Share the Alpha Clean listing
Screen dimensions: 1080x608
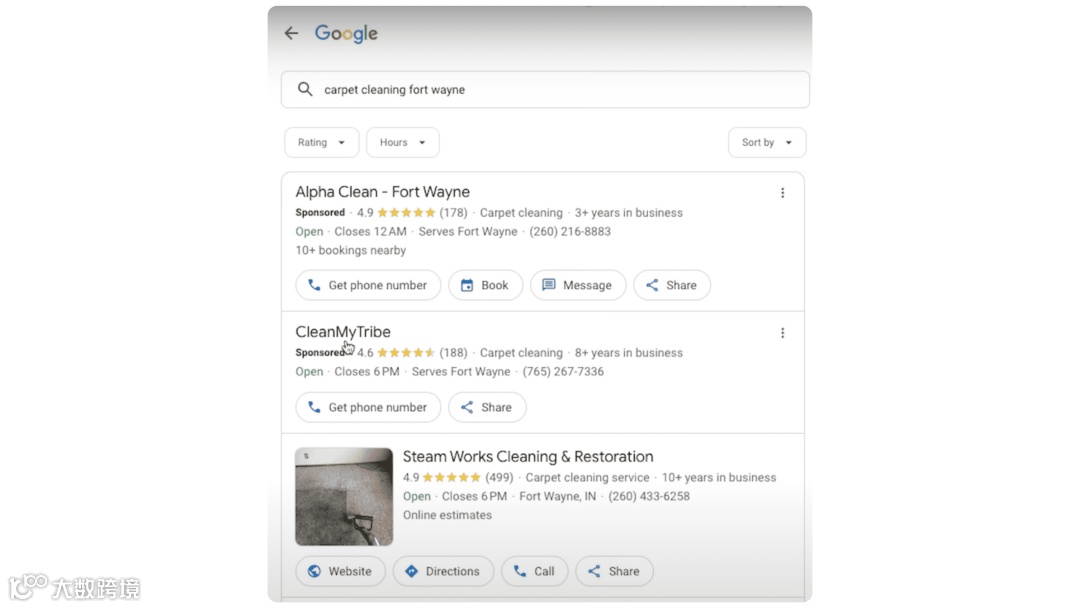pyautogui.click(x=672, y=285)
